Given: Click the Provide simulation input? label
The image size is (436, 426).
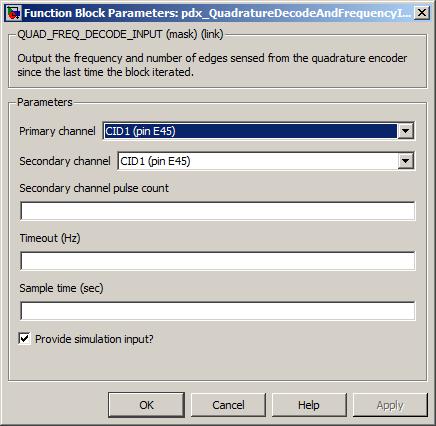Looking at the screenshot, I should [x=94, y=339].
